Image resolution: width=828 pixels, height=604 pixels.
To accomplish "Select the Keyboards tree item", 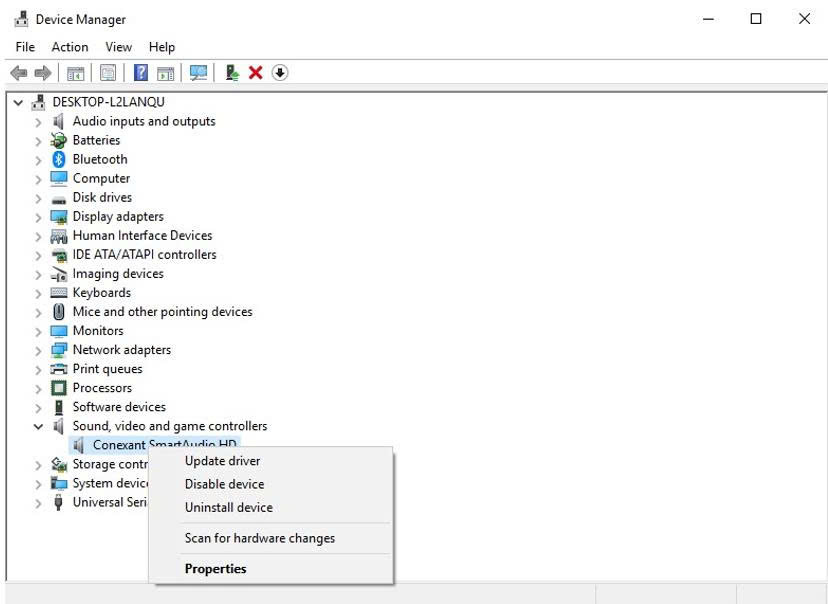I will click(x=101, y=293).
